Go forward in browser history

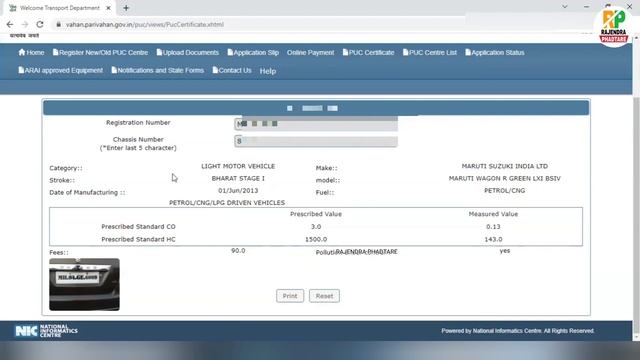[x=25, y=24]
